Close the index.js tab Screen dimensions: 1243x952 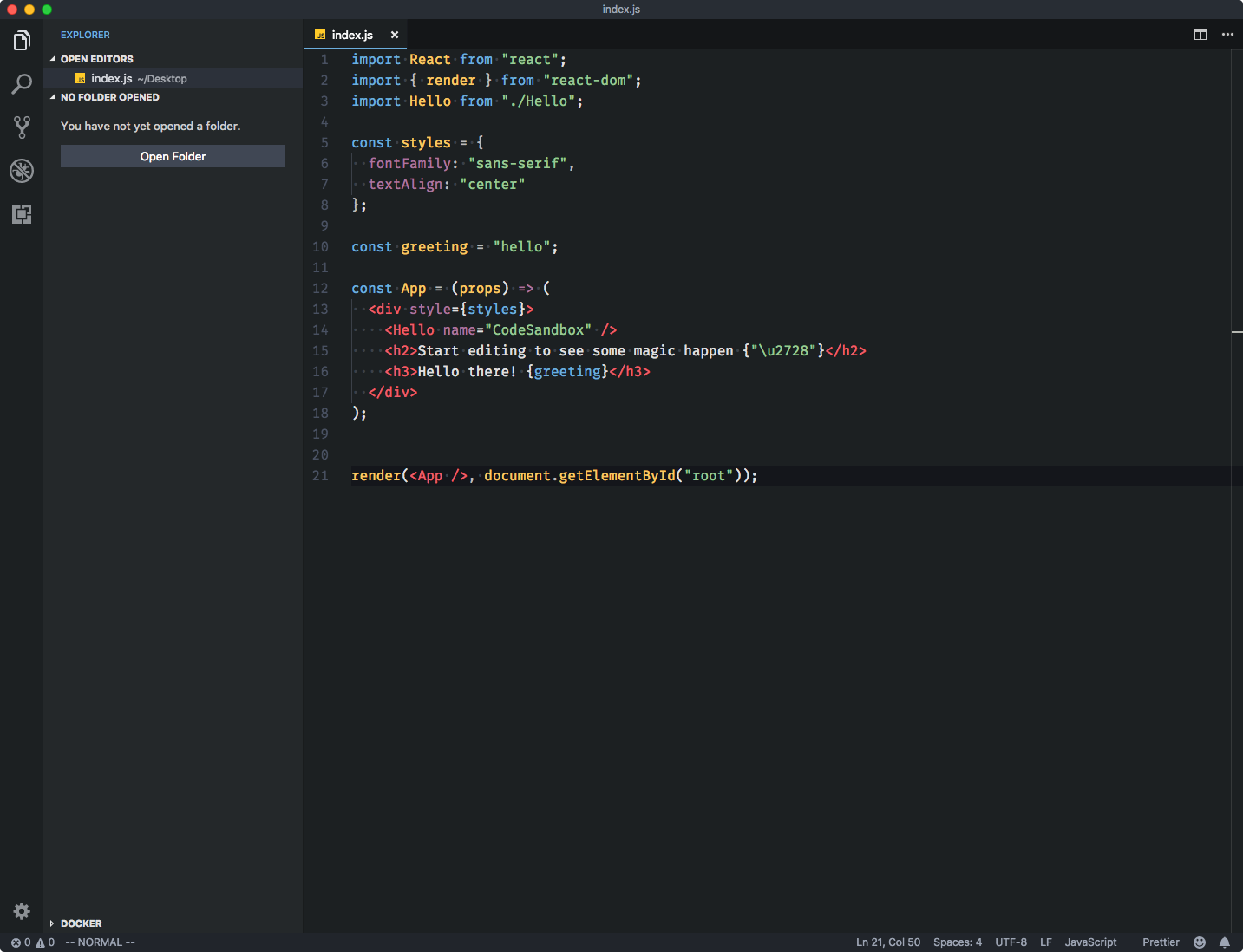395,35
